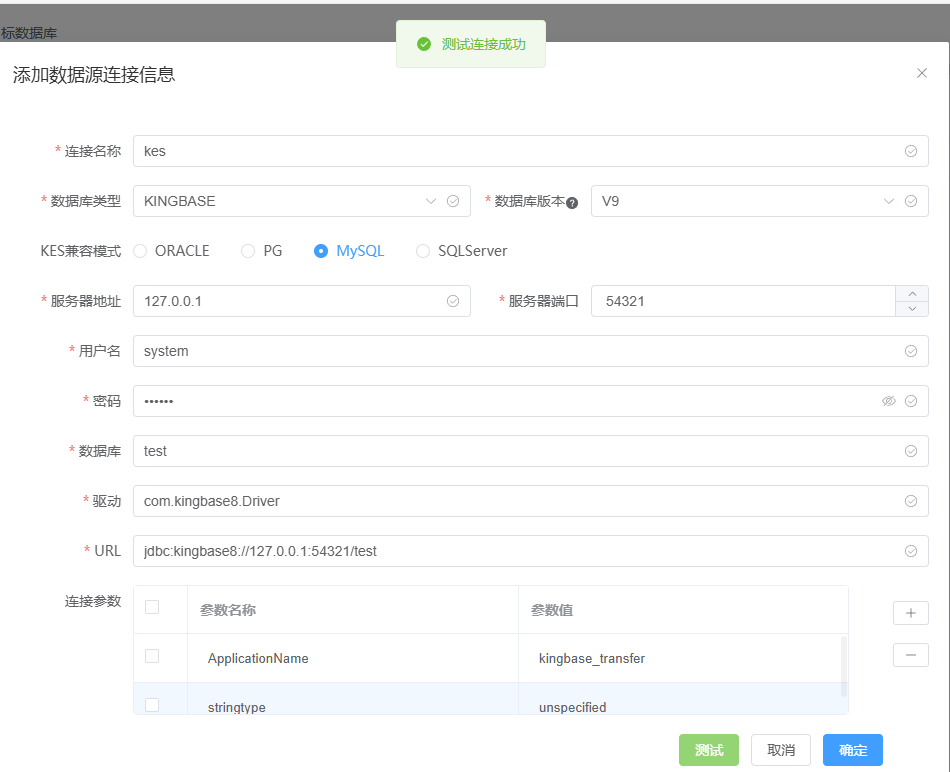
Task: Click the plus icon to add parameter
Action: pos(911,613)
